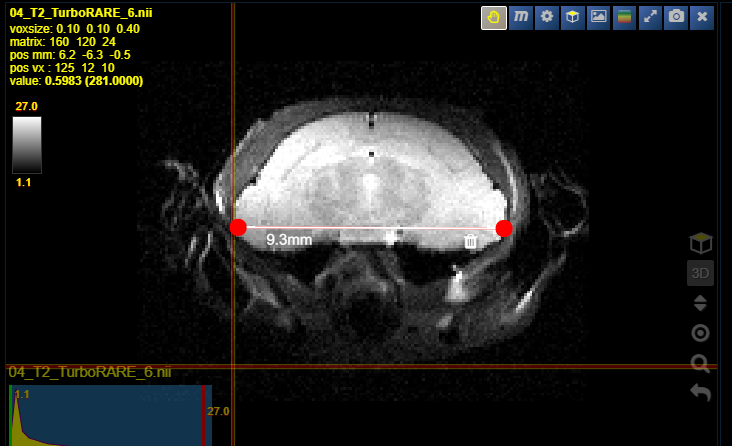
Task: Close the viewer with X button
Action: 702,18
